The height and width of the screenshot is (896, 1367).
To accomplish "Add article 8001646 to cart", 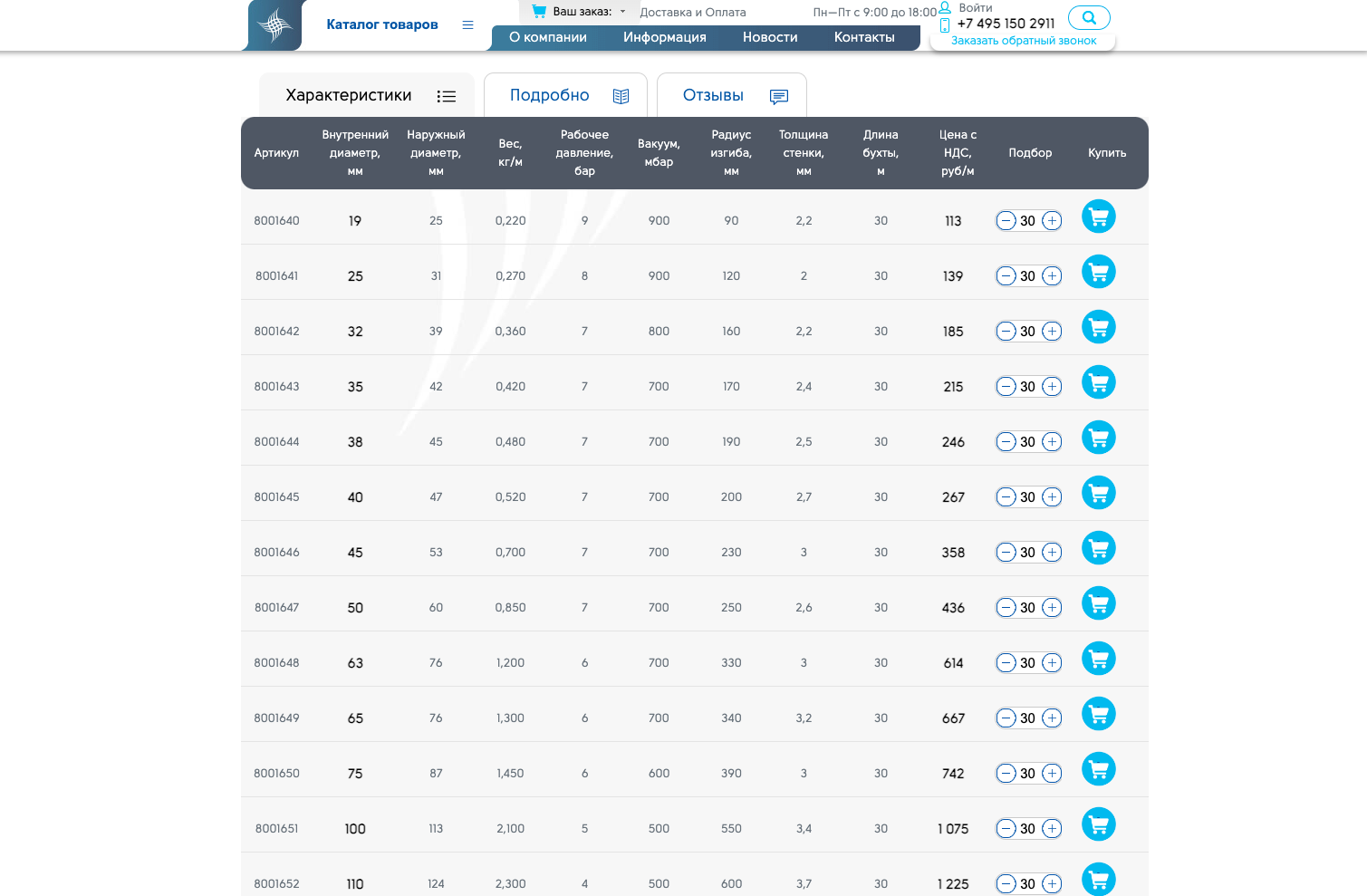I will [1098, 548].
